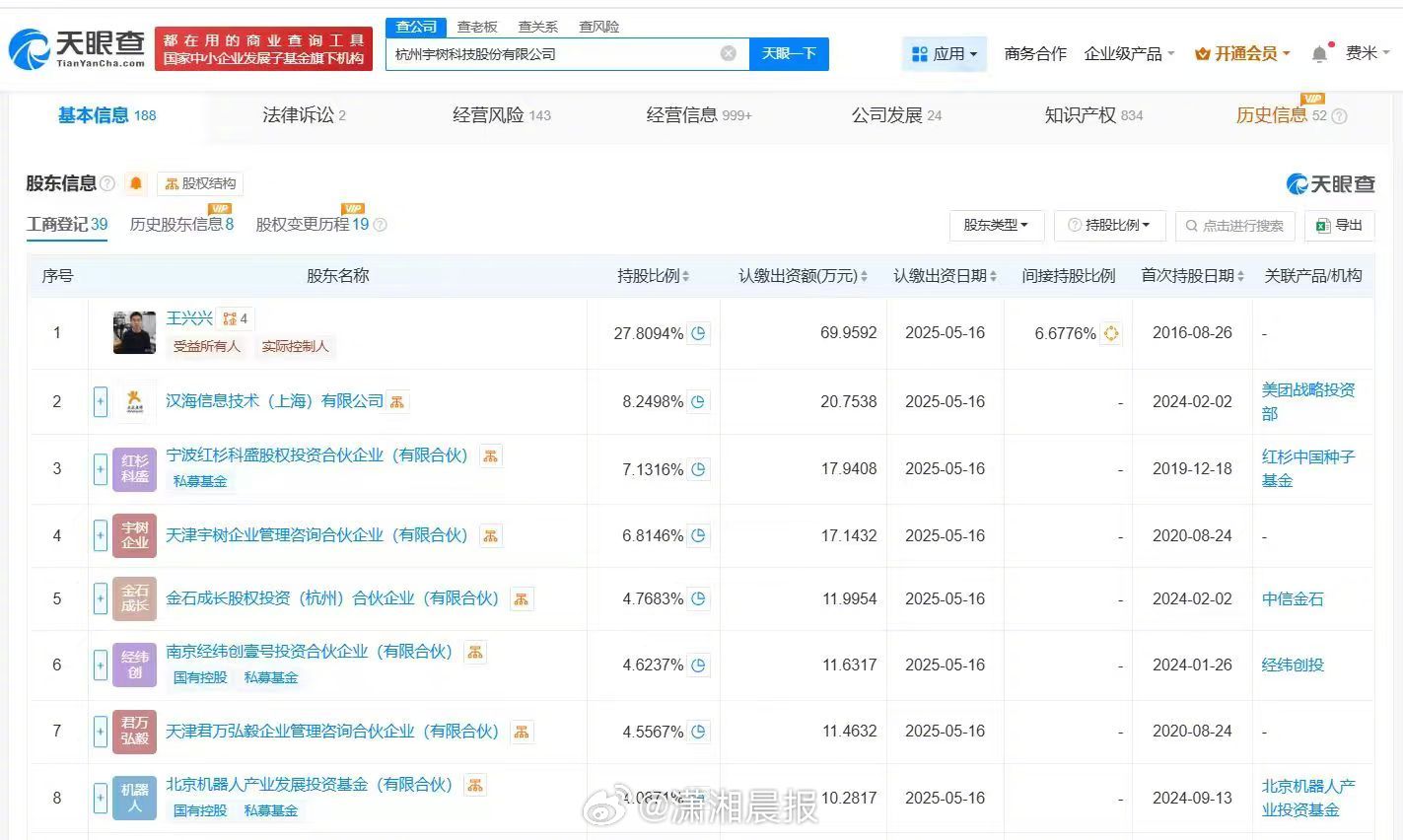This screenshot has width=1403, height=840.
Task: Expand row 2 汉海信息技术 shareholder details
Action: (x=101, y=401)
